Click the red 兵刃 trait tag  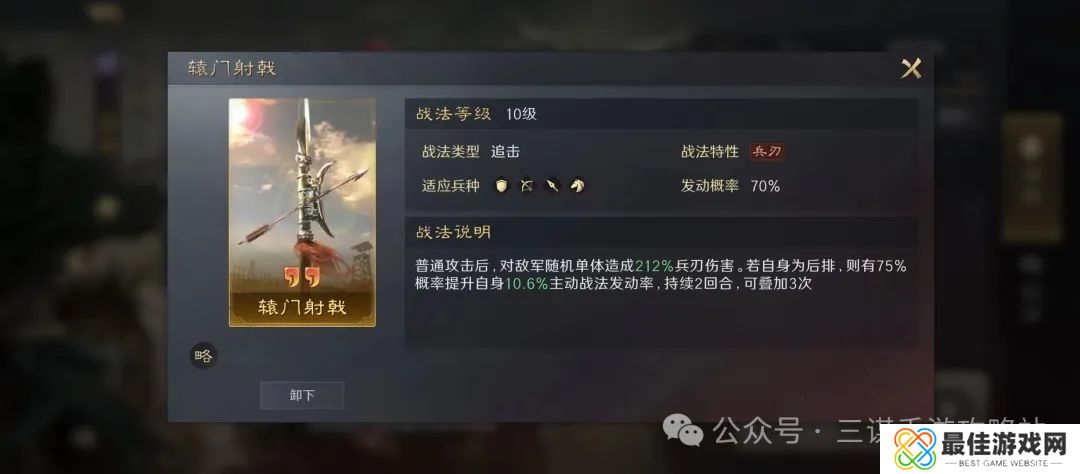click(767, 152)
